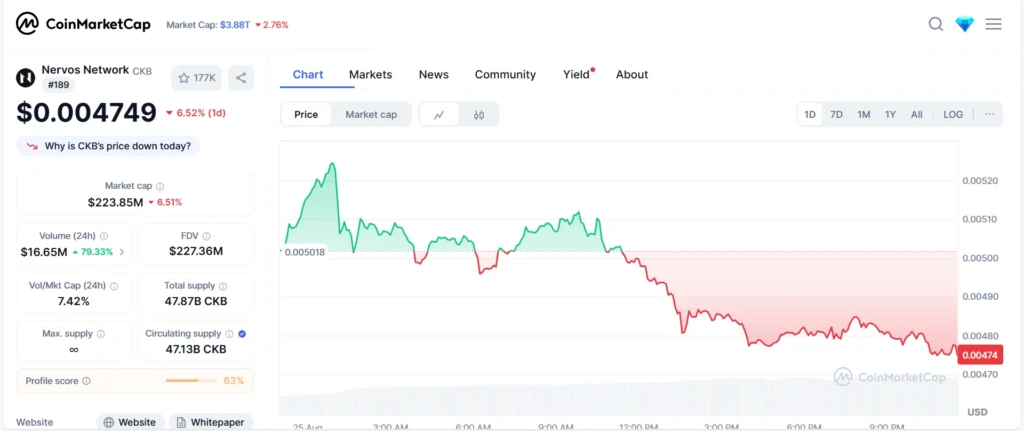Switch to line chart view icon

tap(439, 115)
